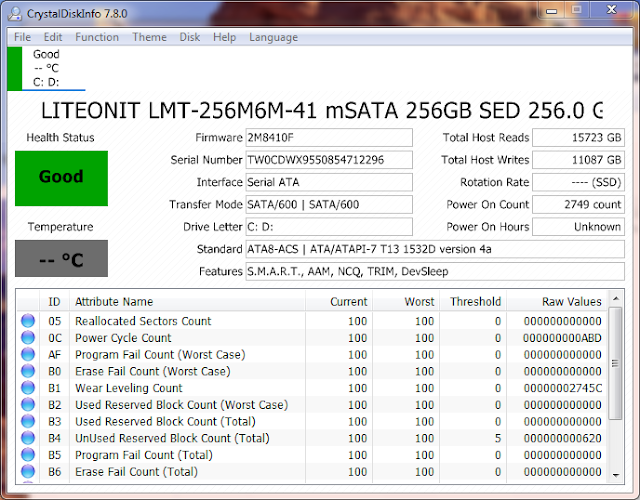Click raw value 0000002745C
The width and height of the screenshot is (640, 500).
[x=562, y=388]
